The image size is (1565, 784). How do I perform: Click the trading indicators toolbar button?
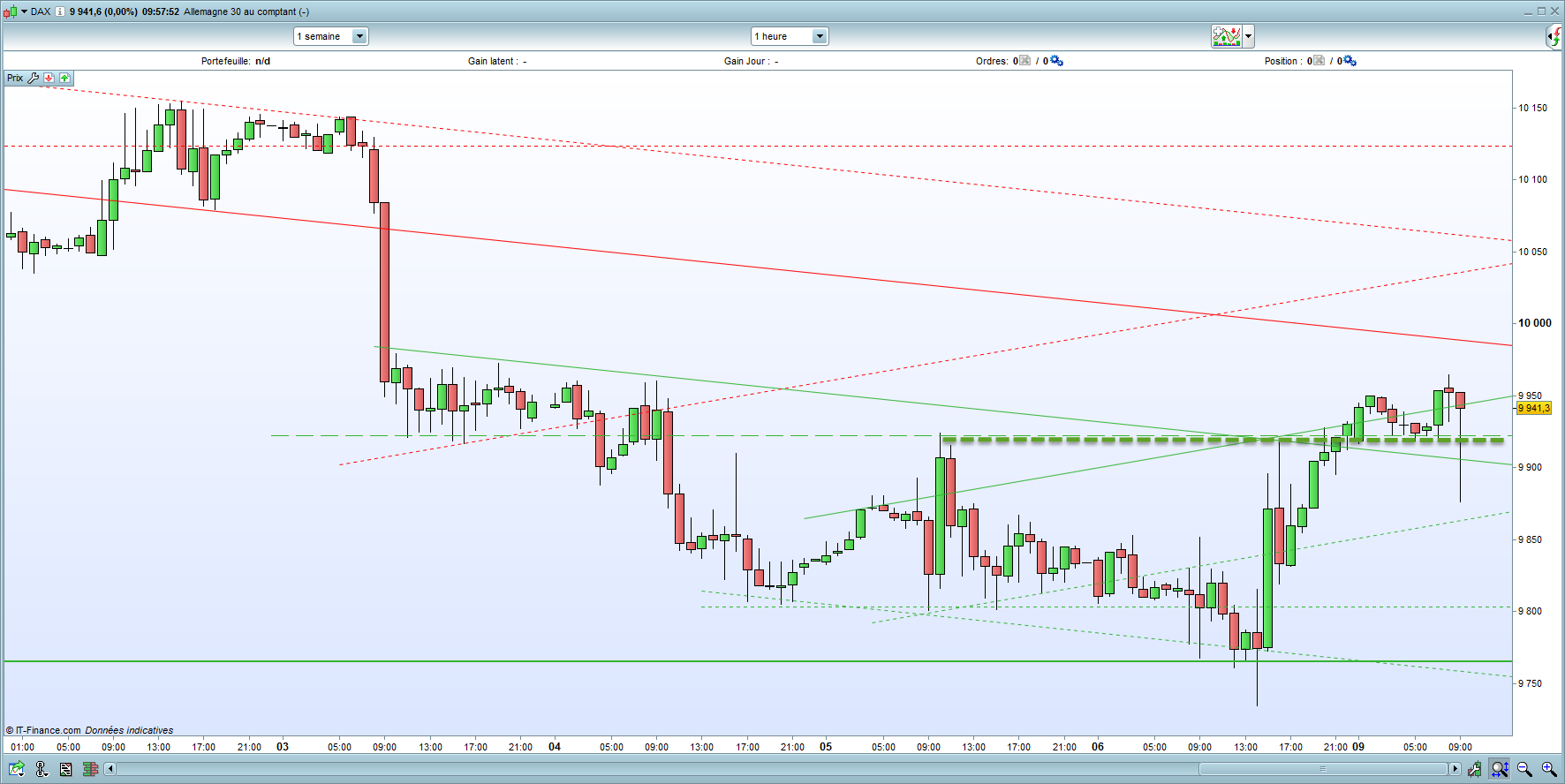[1227, 36]
